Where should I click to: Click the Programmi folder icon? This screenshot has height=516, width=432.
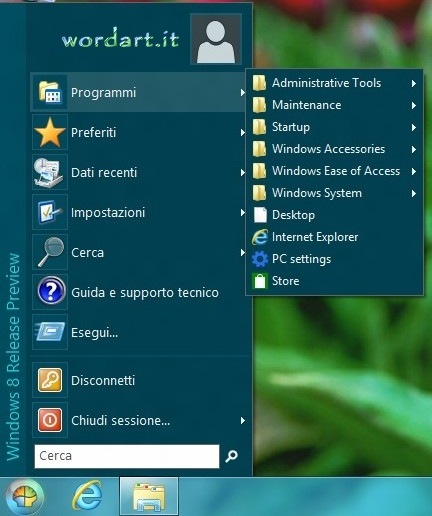click(50, 92)
